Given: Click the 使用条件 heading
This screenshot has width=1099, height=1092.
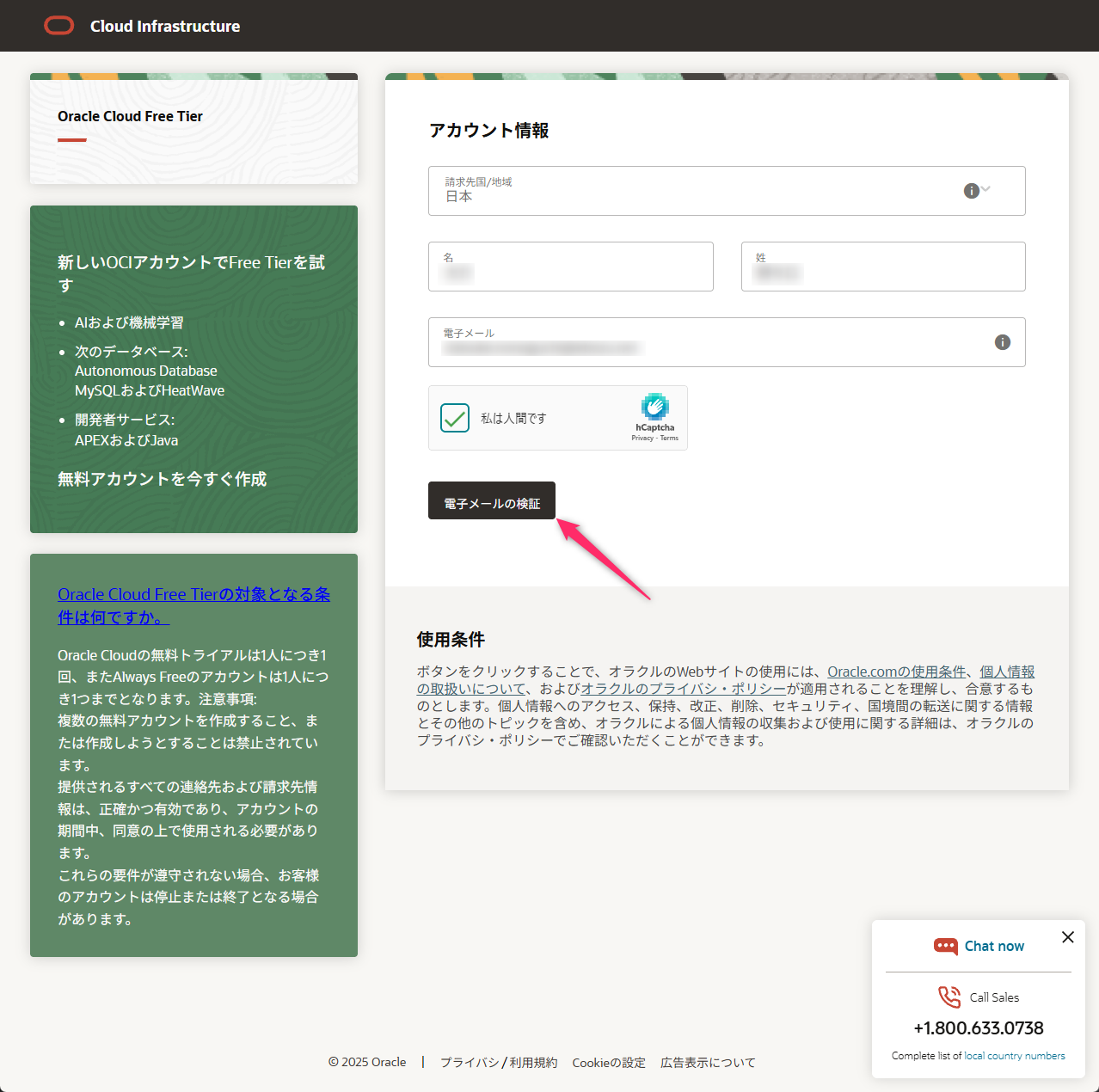Looking at the screenshot, I should 451,640.
